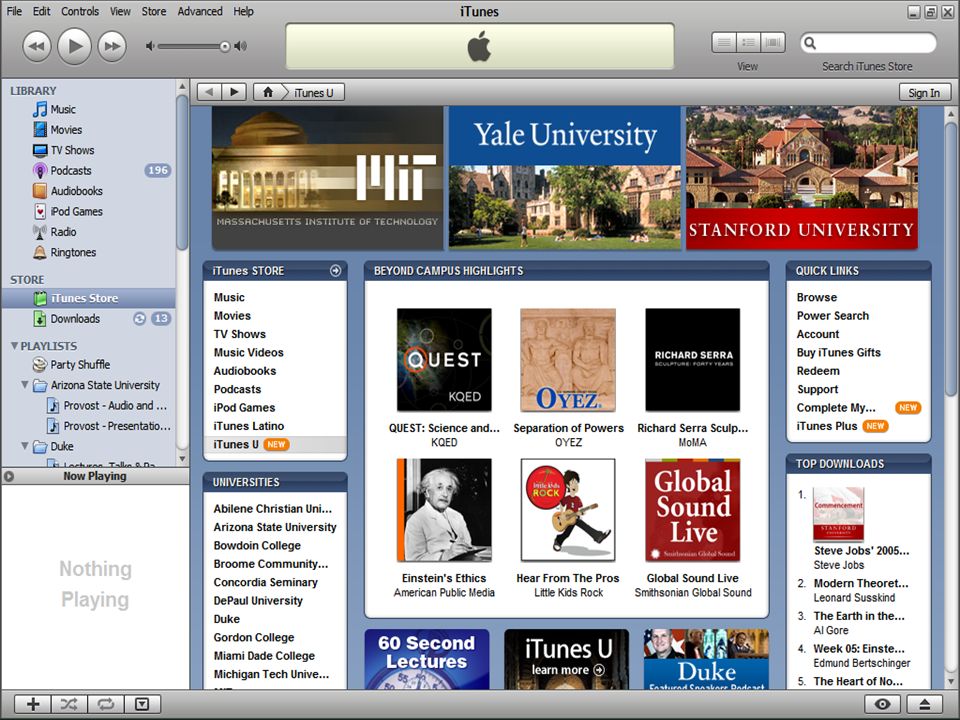Toggle the Shuffle button
The image size is (960, 720).
coord(69,704)
